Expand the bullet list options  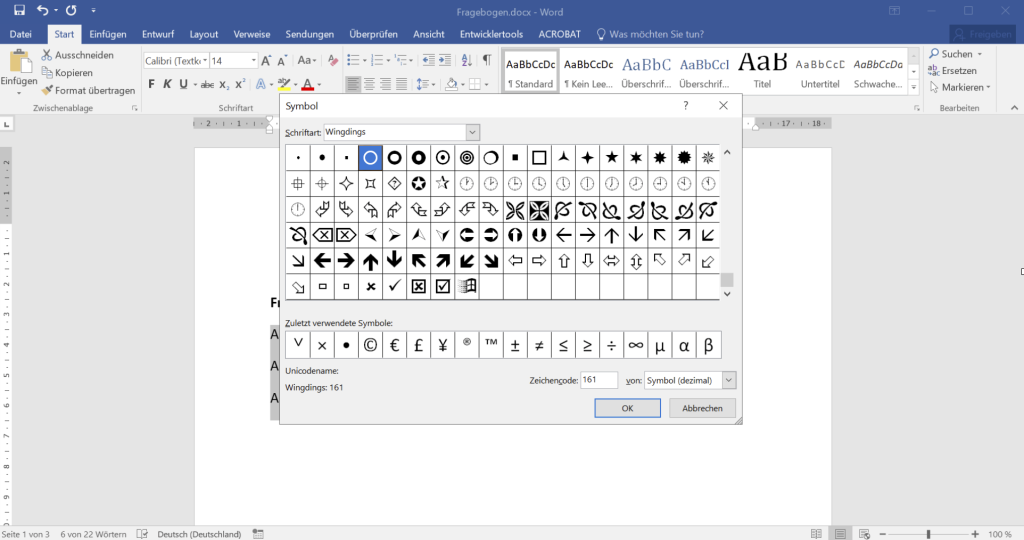click(x=364, y=61)
